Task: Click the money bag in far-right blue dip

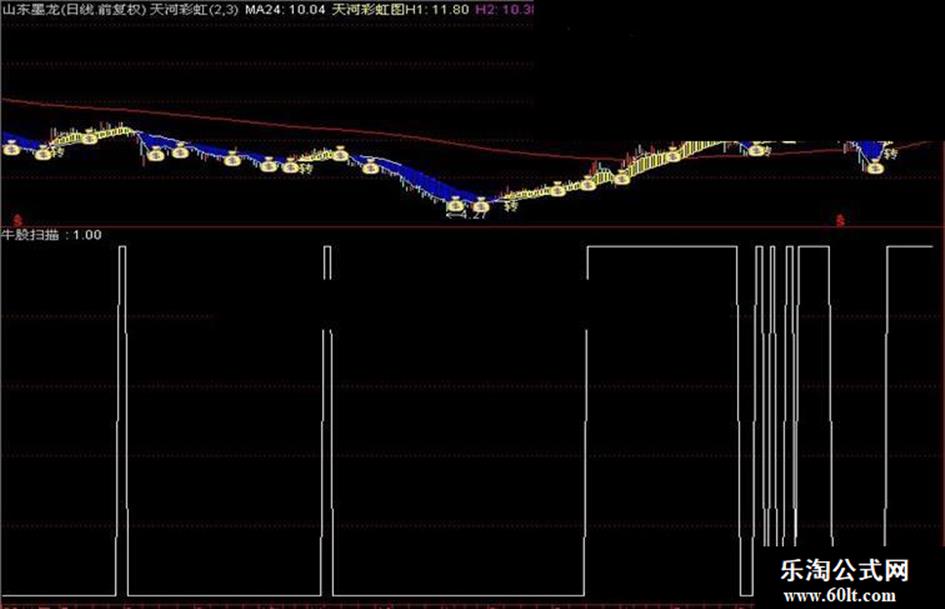Action: 874,166
